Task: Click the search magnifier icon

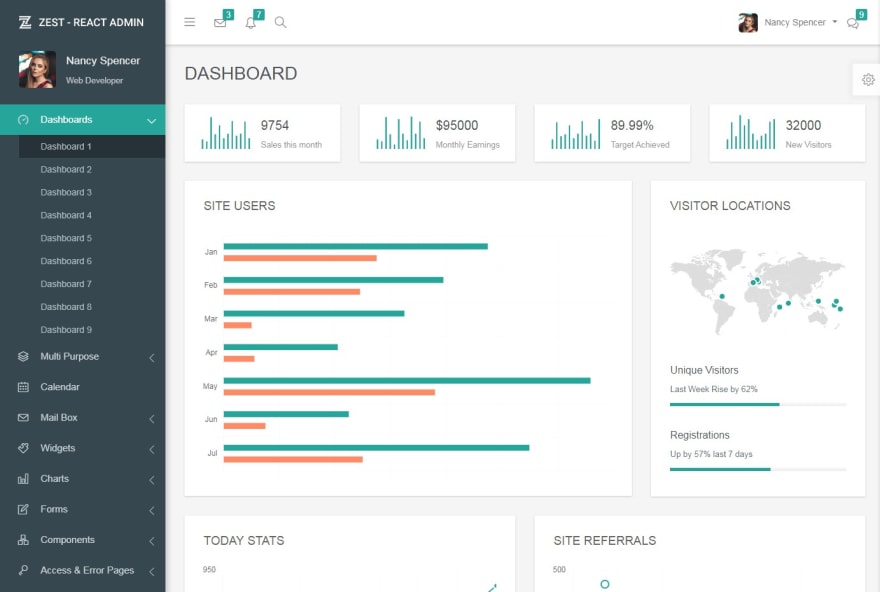Action: 281,22
